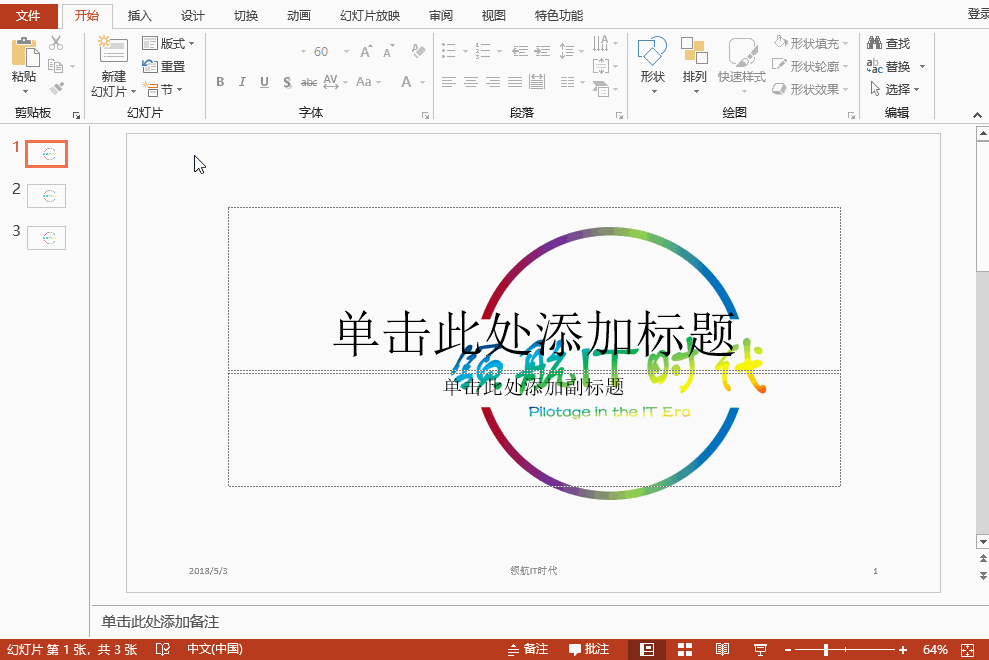Toggle 备注 notes in status bar
This screenshot has height=660, width=989.
tap(527, 649)
